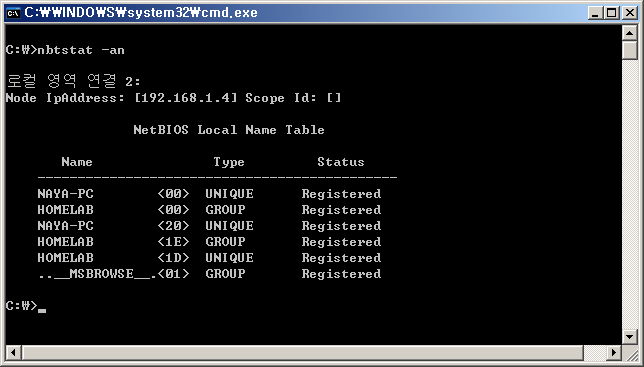This screenshot has height=367, width=644.
Task: Click the <01> suffix code
Action: 173,274
